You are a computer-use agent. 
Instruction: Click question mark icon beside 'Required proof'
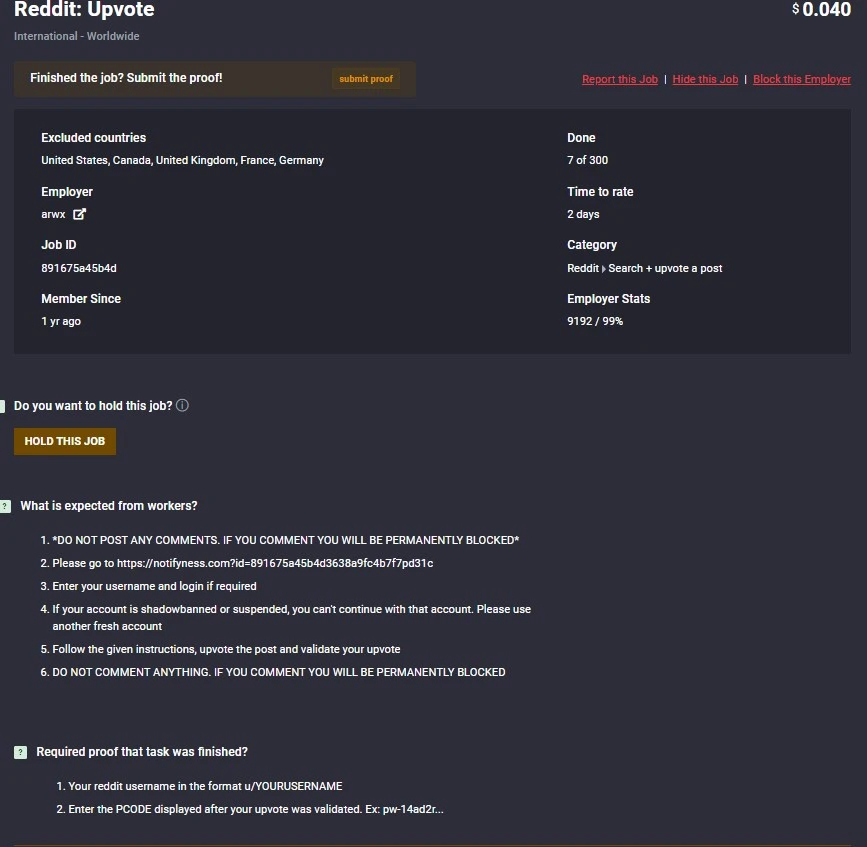[20, 752]
